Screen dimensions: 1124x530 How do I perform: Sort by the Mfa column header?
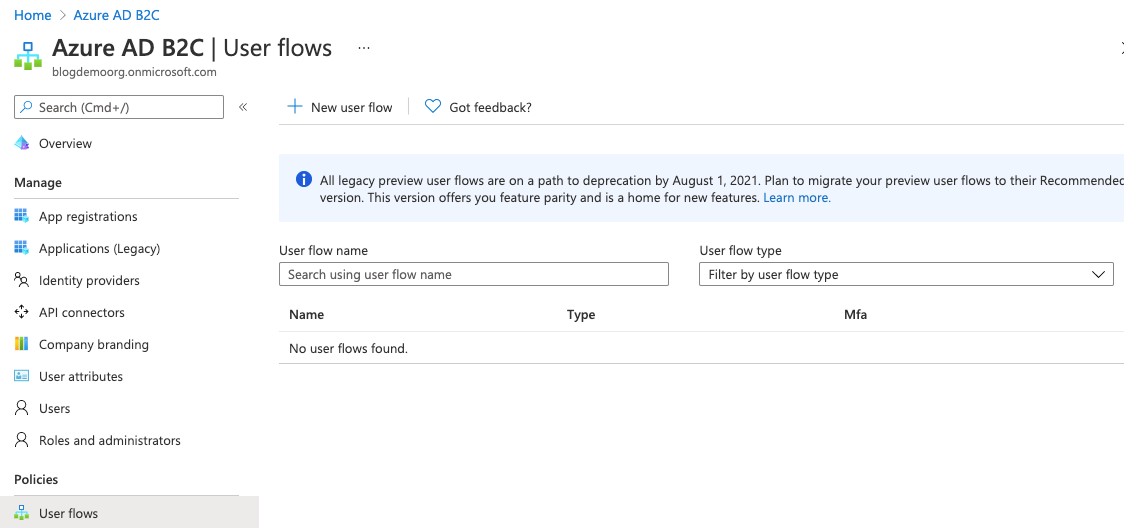click(856, 314)
